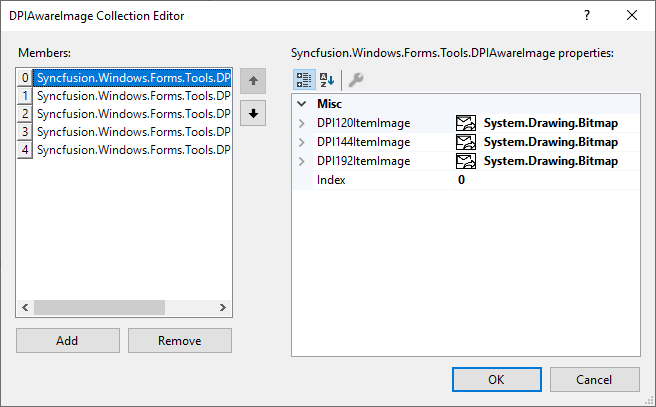Collapse the Misc category
The width and height of the screenshot is (656, 407).
(303, 104)
